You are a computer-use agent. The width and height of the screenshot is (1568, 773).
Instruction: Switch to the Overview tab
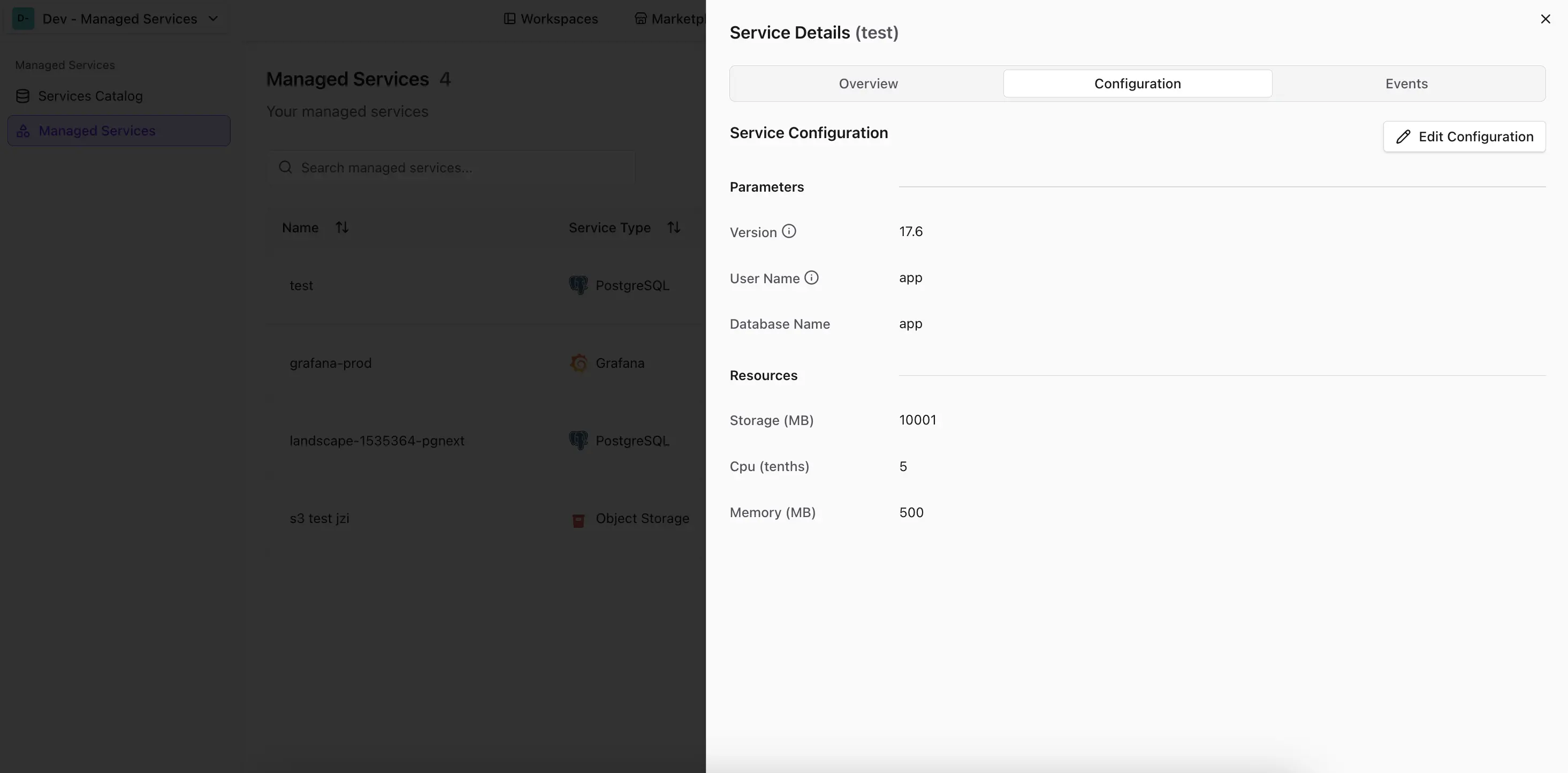pos(867,84)
